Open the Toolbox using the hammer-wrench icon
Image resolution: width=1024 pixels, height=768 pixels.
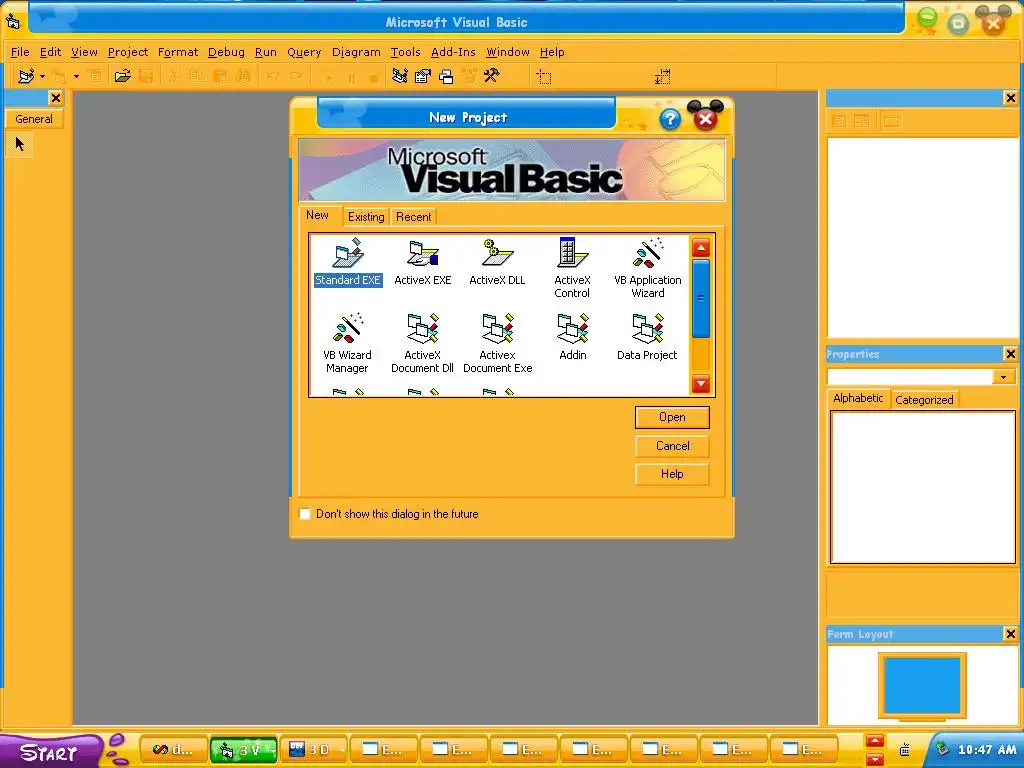click(x=492, y=76)
